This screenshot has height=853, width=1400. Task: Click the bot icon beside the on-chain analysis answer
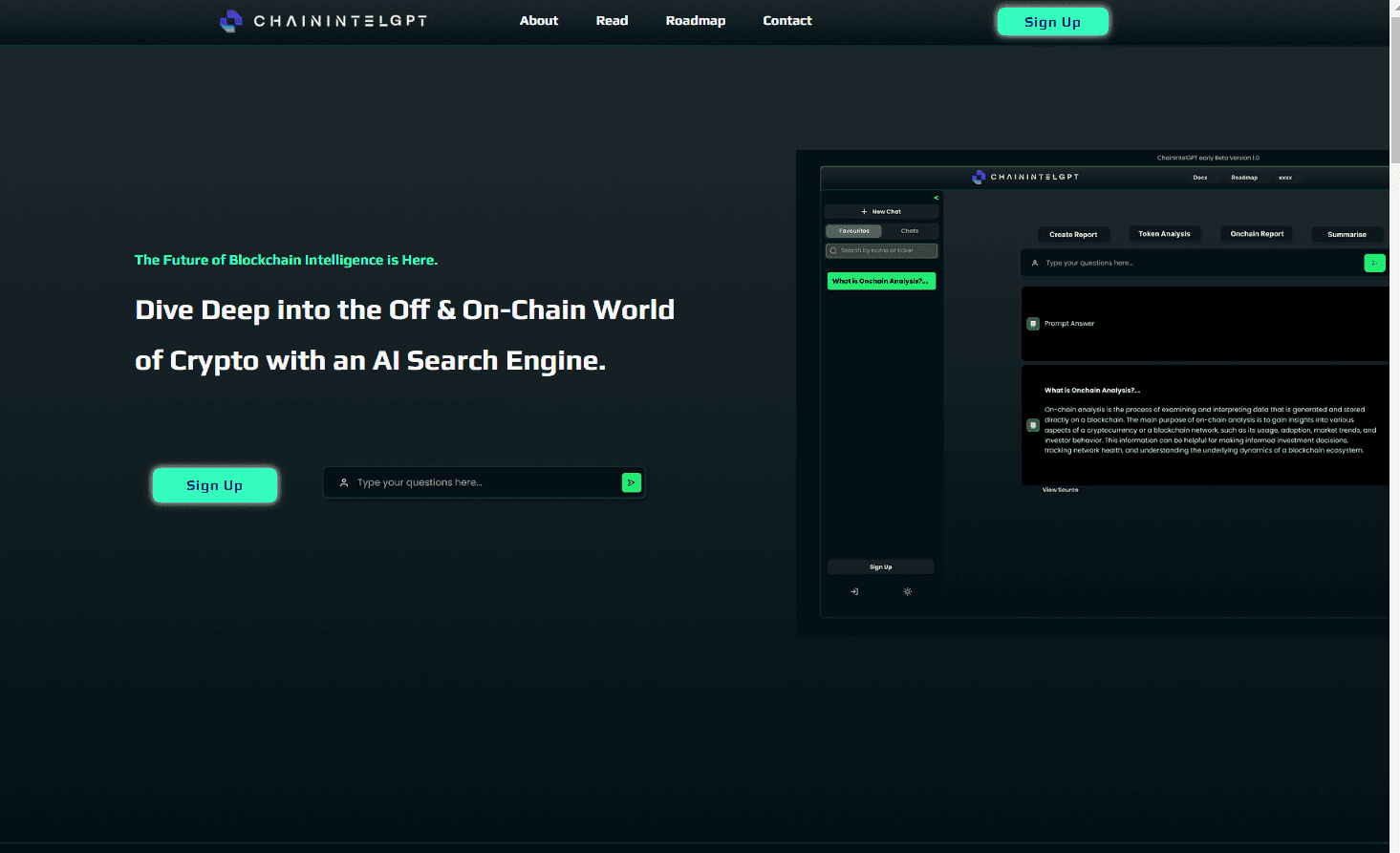pyautogui.click(x=1033, y=425)
